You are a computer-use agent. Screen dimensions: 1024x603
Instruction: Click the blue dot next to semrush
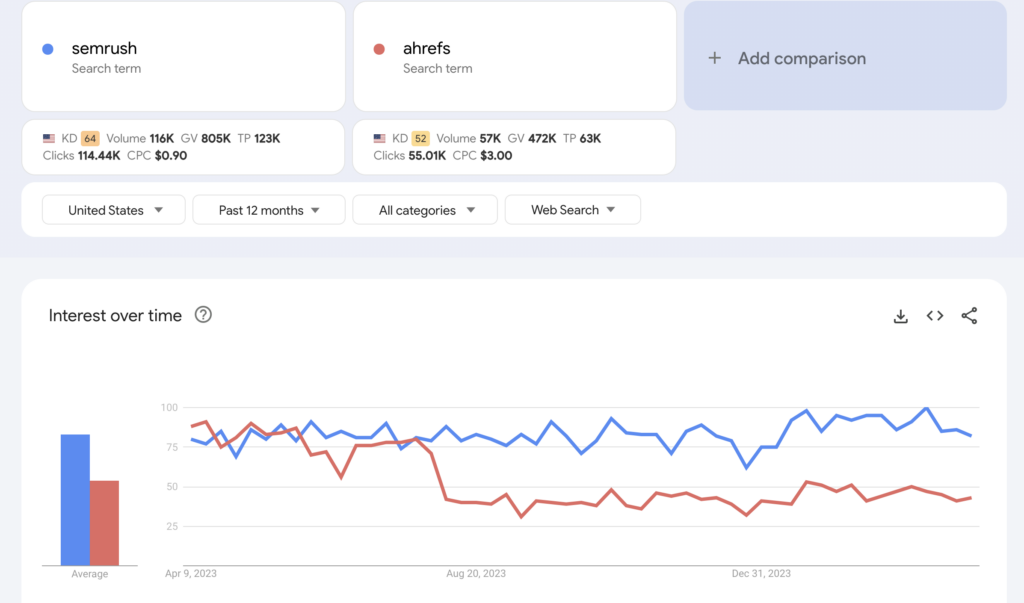pyautogui.click(x=48, y=48)
